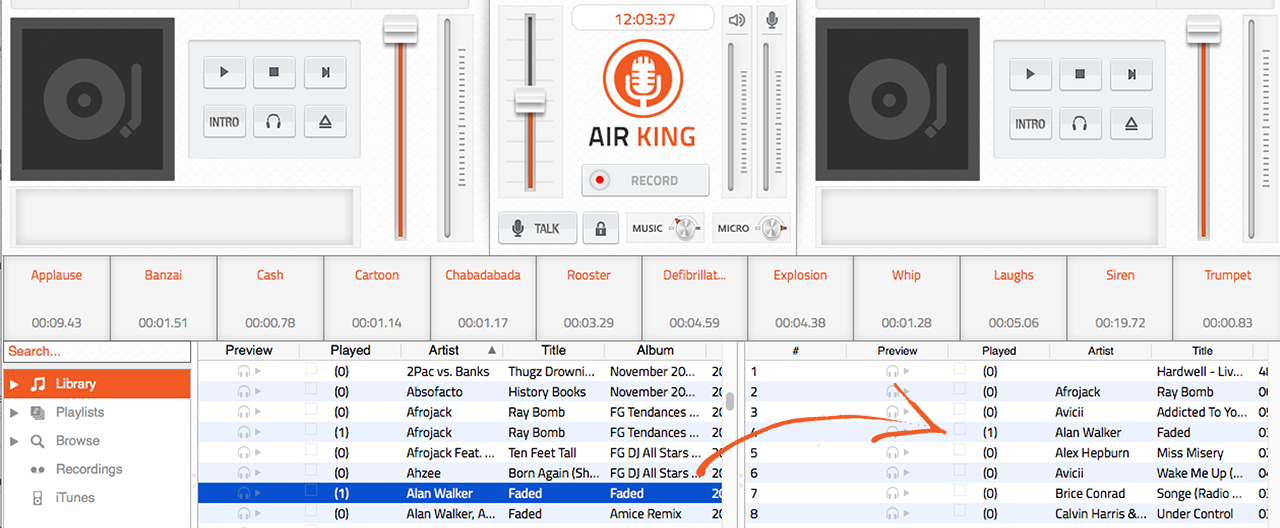1280x528 pixels.
Task: Toggle INTRO mode on the left deck
Action: [x=224, y=122]
